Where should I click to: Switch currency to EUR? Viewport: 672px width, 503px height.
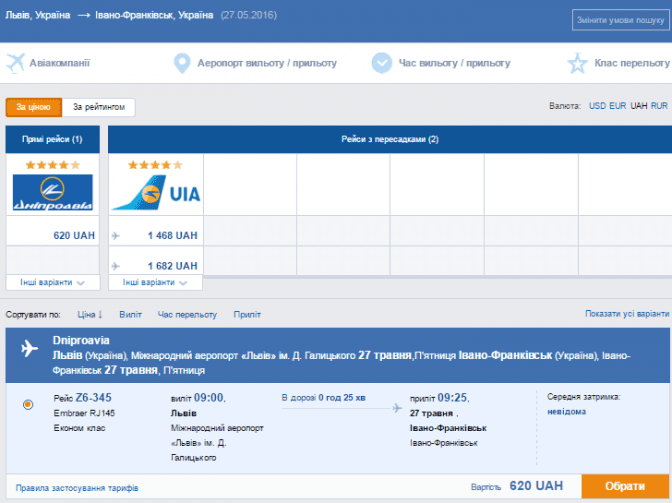click(617, 105)
